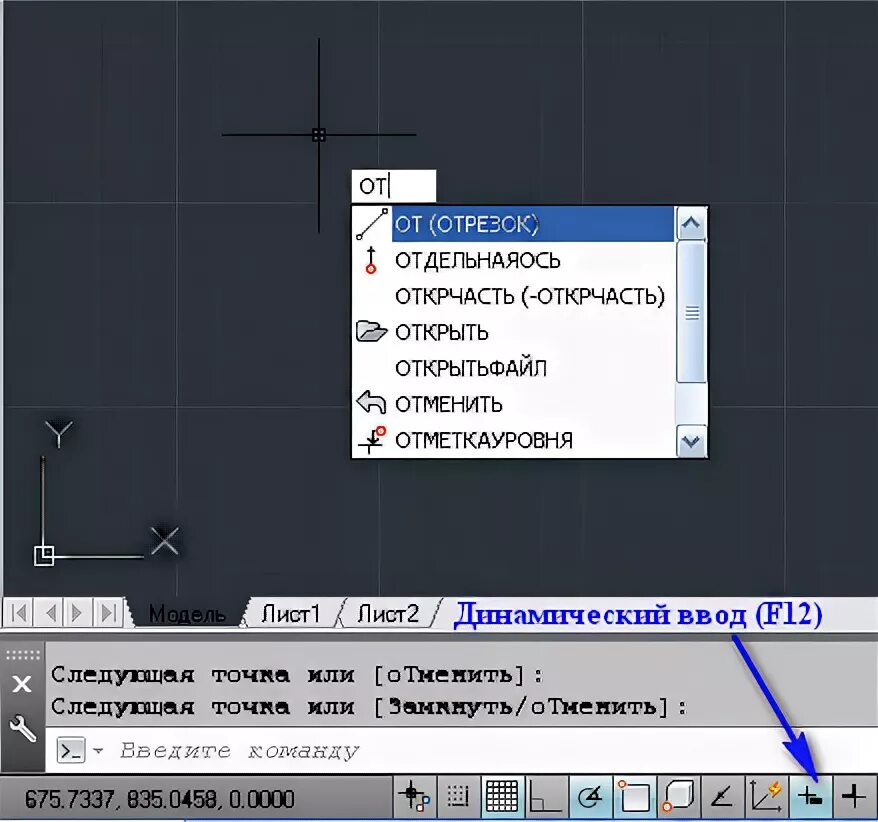
Task: Pick ОТКРЫТЬФАЙЛ in suggestion list
Action: 513,368
